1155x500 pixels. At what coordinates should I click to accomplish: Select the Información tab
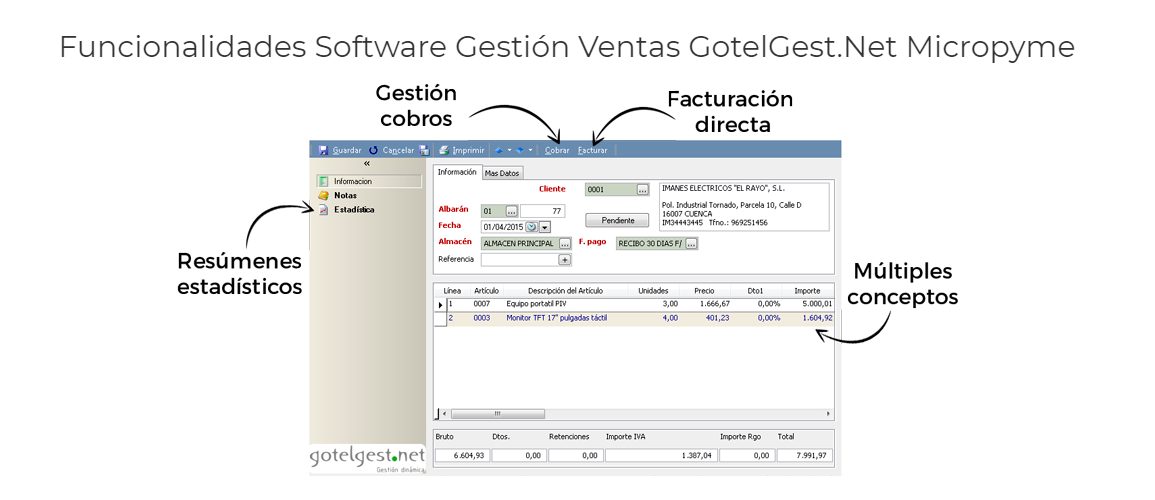click(x=457, y=172)
